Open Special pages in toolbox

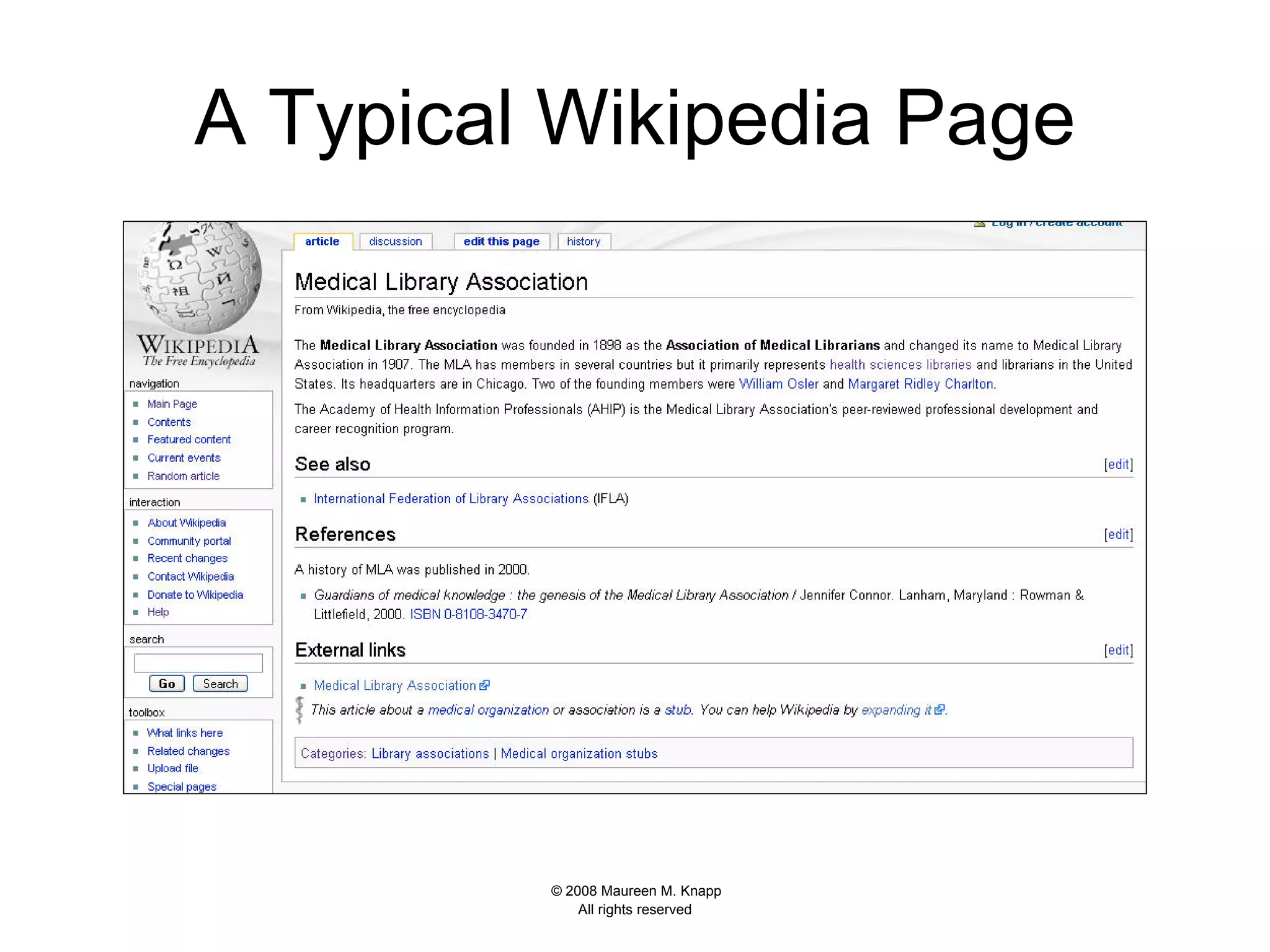click(182, 787)
